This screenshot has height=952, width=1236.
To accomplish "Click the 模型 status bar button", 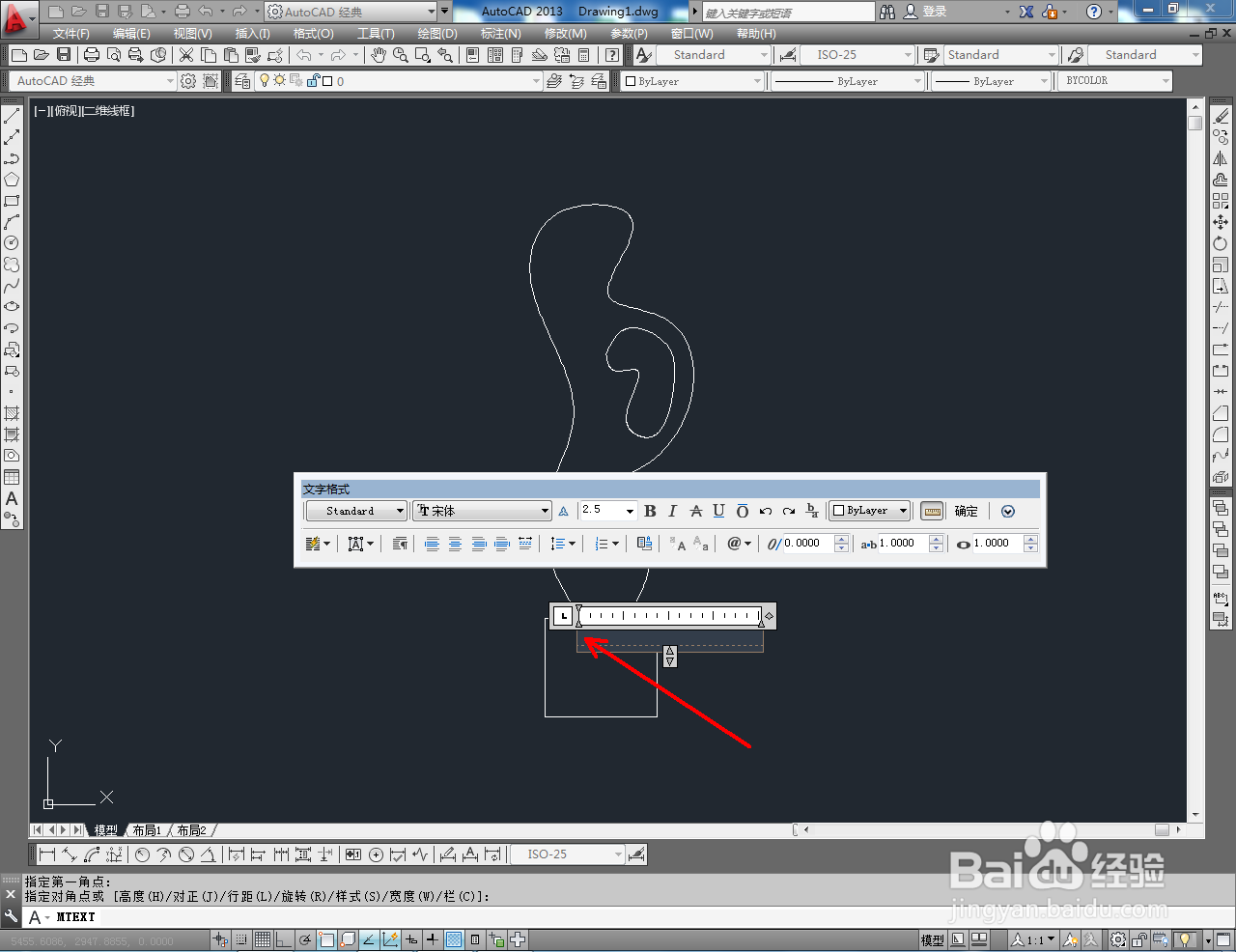I will (932, 939).
